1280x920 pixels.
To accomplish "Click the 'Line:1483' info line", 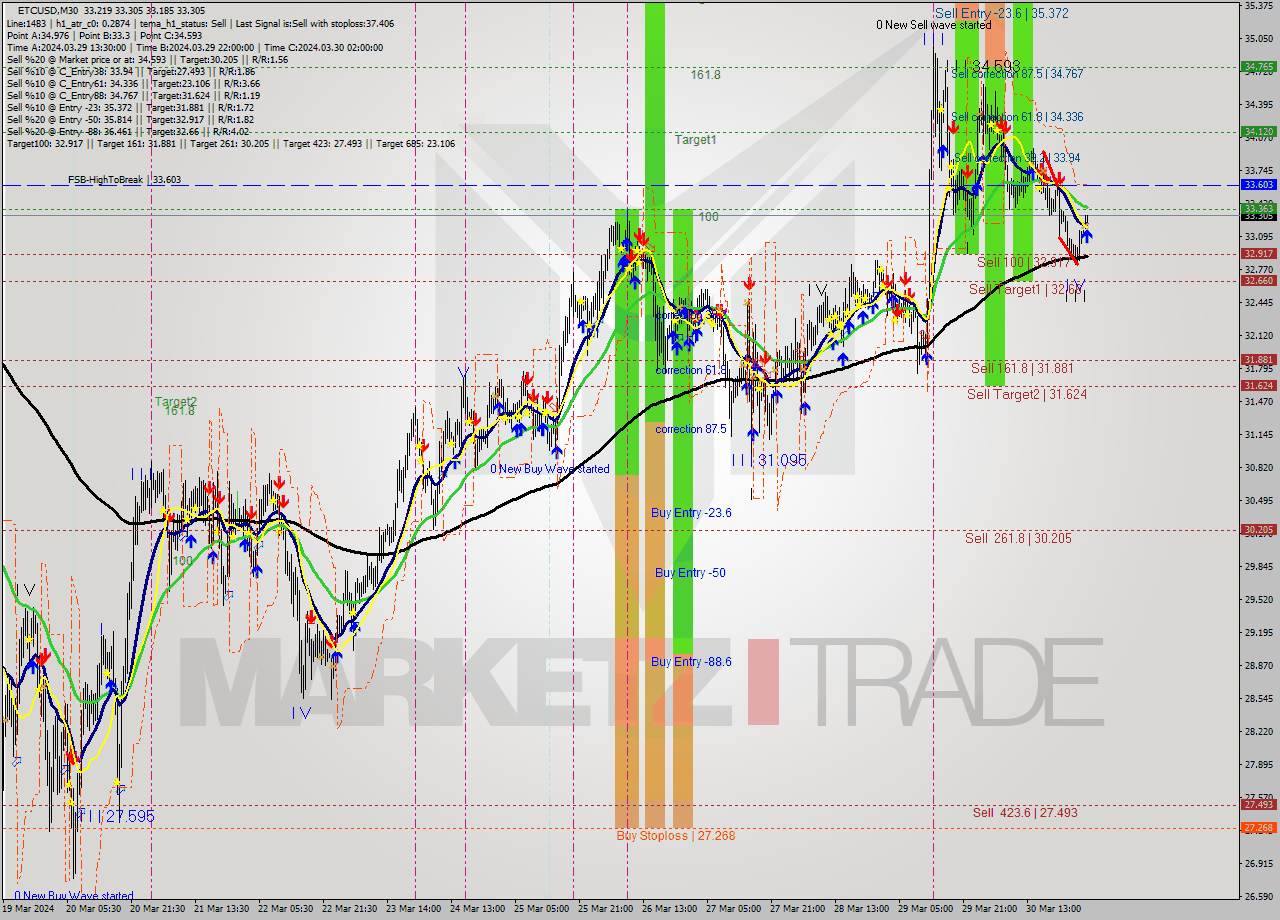I will (x=200, y=23).
